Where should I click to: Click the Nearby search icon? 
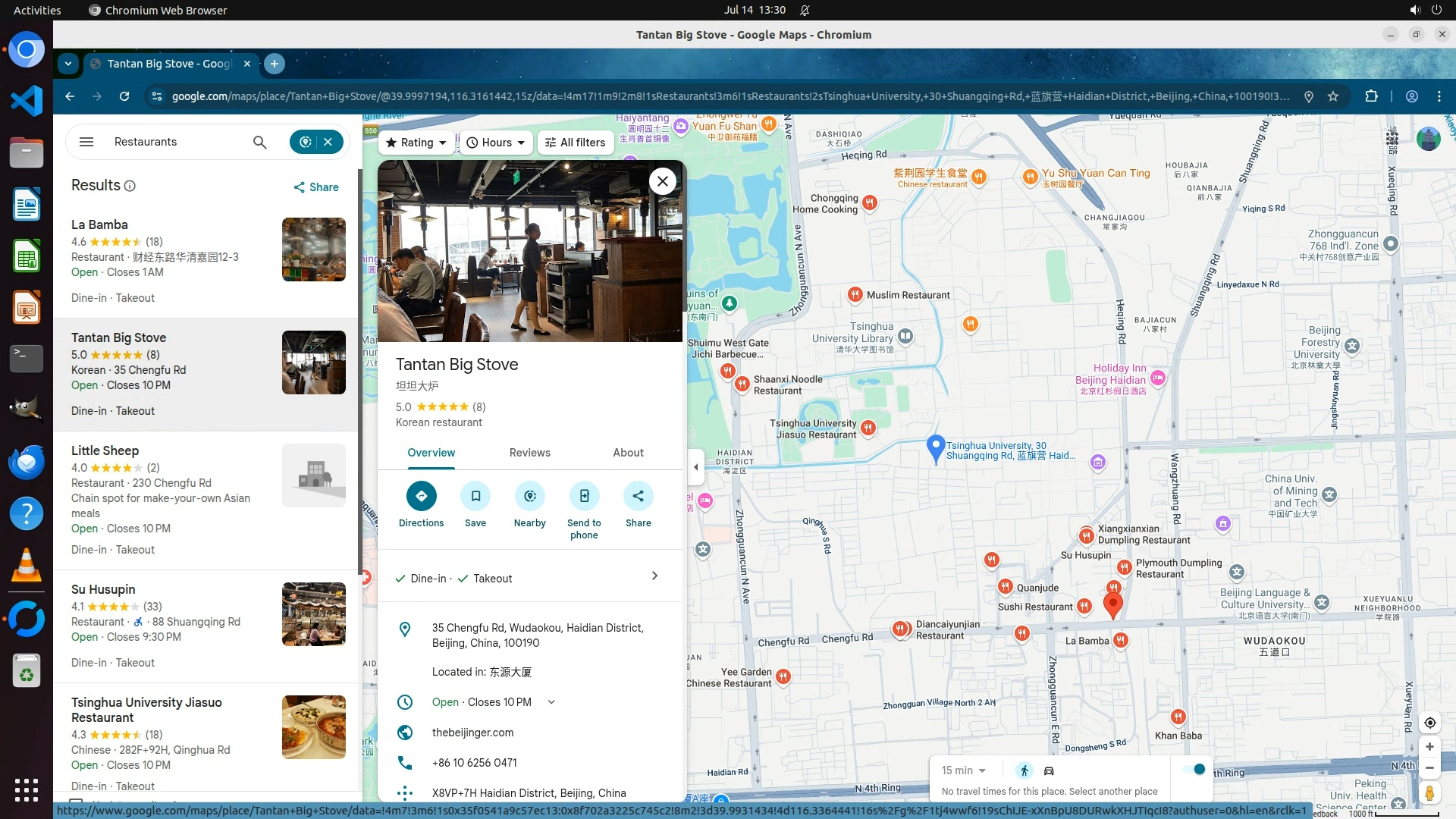(529, 496)
